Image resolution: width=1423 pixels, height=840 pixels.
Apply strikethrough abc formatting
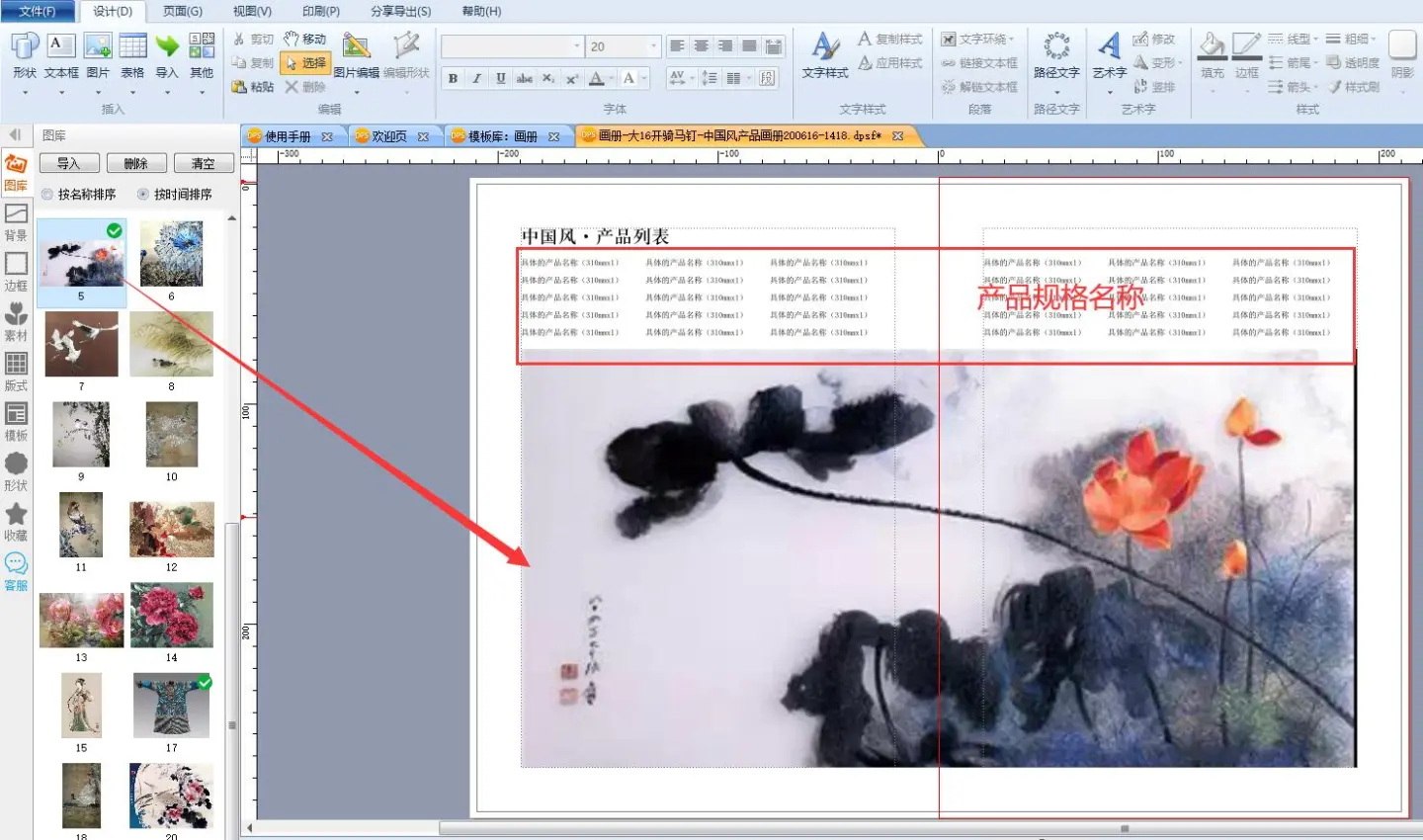tap(524, 78)
